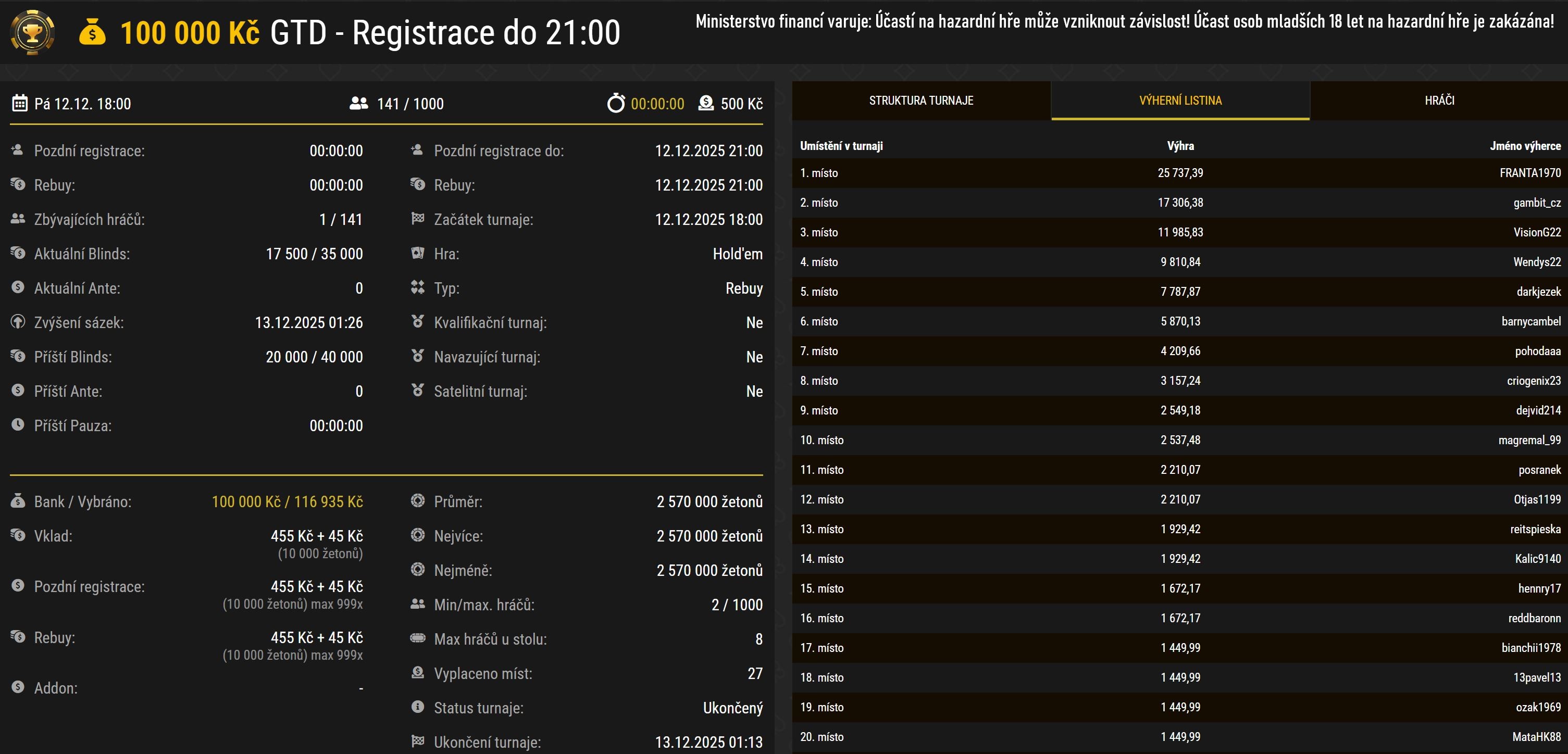Click the info icon beside Status turnaje

click(418, 707)
